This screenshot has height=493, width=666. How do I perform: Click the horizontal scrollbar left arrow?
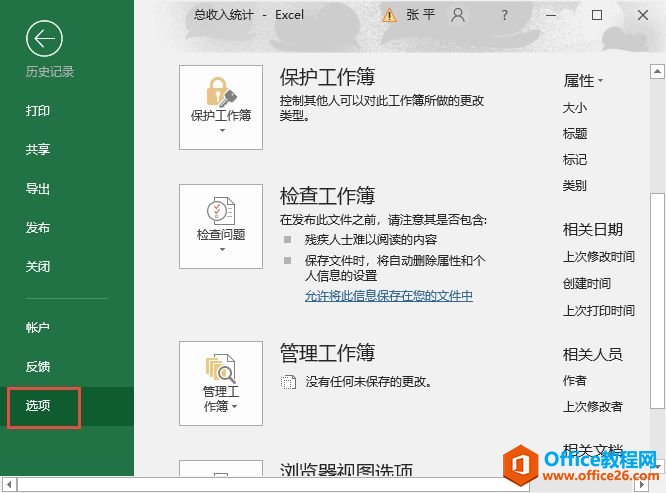(x=9, y=485)
